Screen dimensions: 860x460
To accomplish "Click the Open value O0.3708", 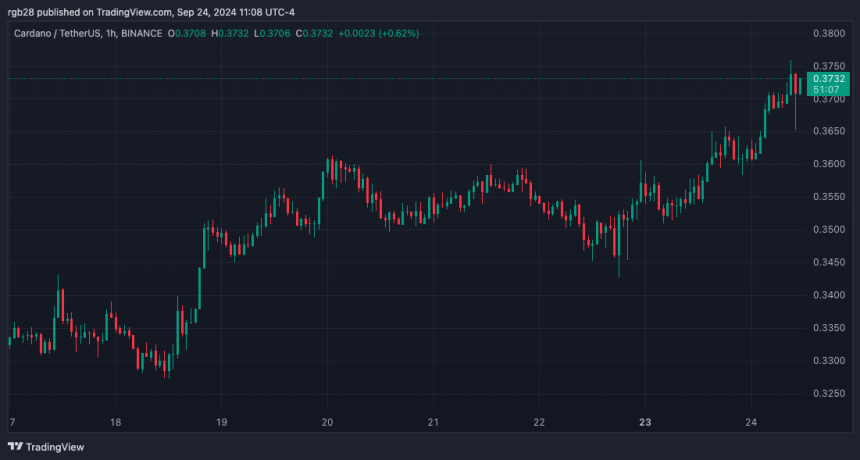I will coord(191,33).
